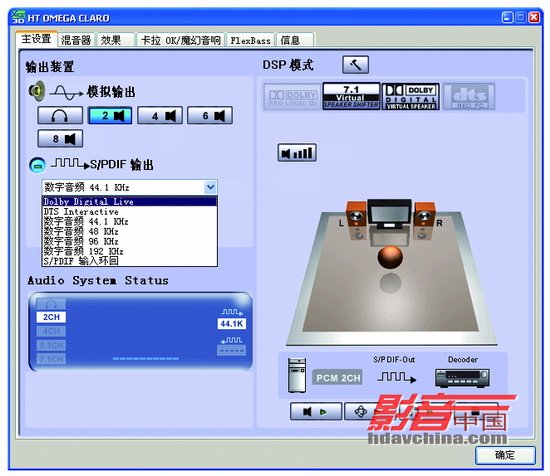Open the FlexBass tab
The image size is (550, 476).
click(x=250, y=40)
